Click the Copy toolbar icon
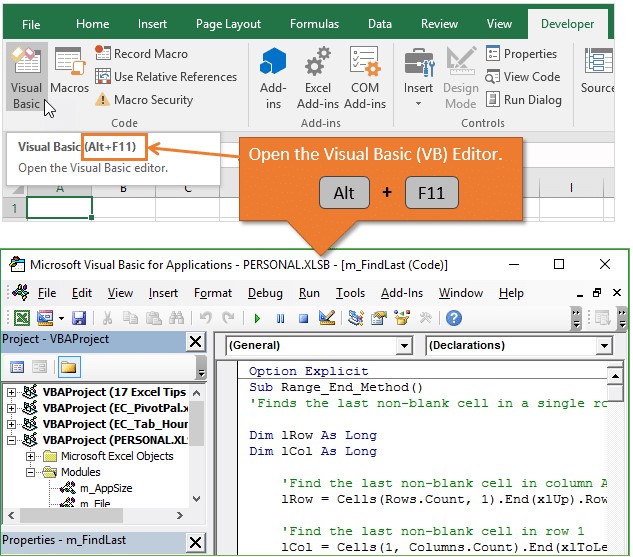The image size is (633, 557). [x=130, y=318]
